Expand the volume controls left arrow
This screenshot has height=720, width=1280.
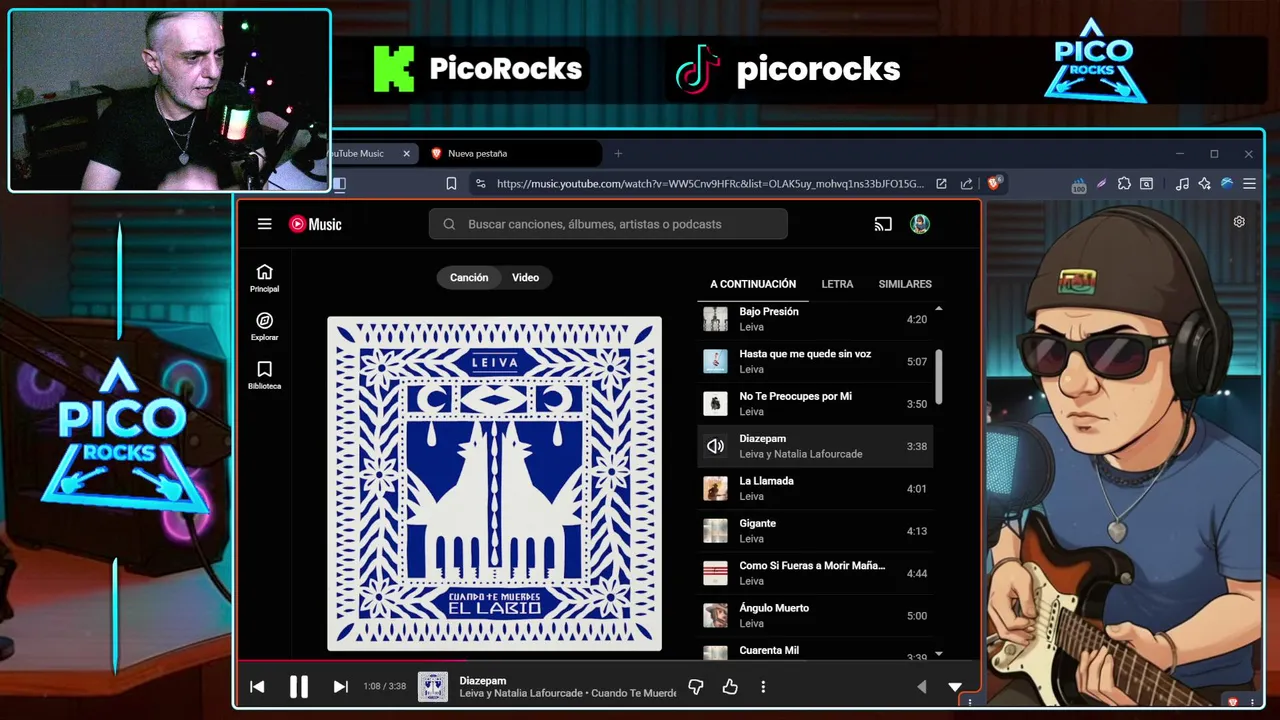tap(922, 687)
